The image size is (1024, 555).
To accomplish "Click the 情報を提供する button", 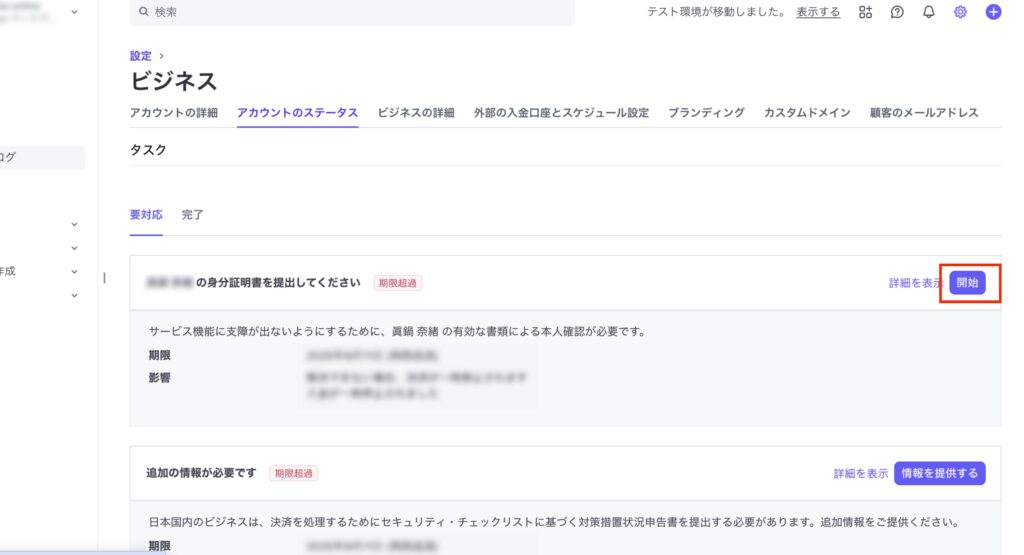I will (940, 473).
